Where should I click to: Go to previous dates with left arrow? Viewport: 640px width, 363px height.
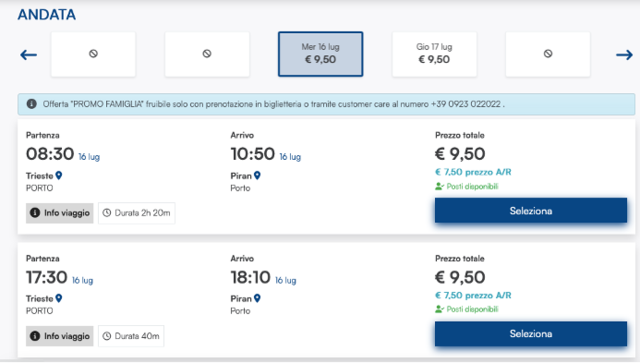point(29,55)
